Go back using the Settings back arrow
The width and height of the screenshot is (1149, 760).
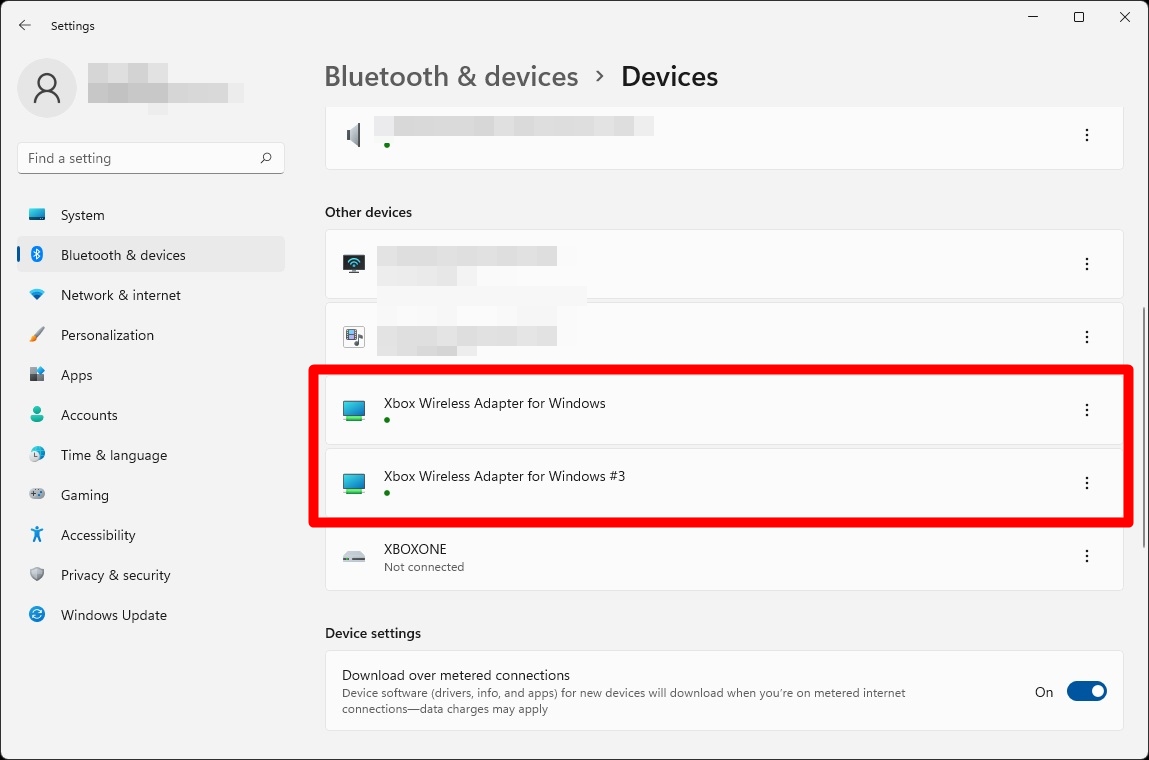25,25
